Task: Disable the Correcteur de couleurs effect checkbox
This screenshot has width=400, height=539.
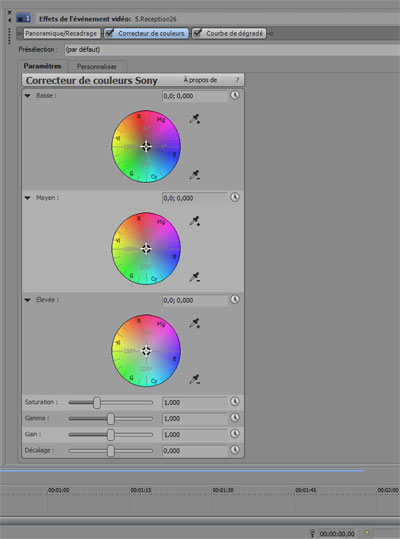Action: (x=110, y=33)
